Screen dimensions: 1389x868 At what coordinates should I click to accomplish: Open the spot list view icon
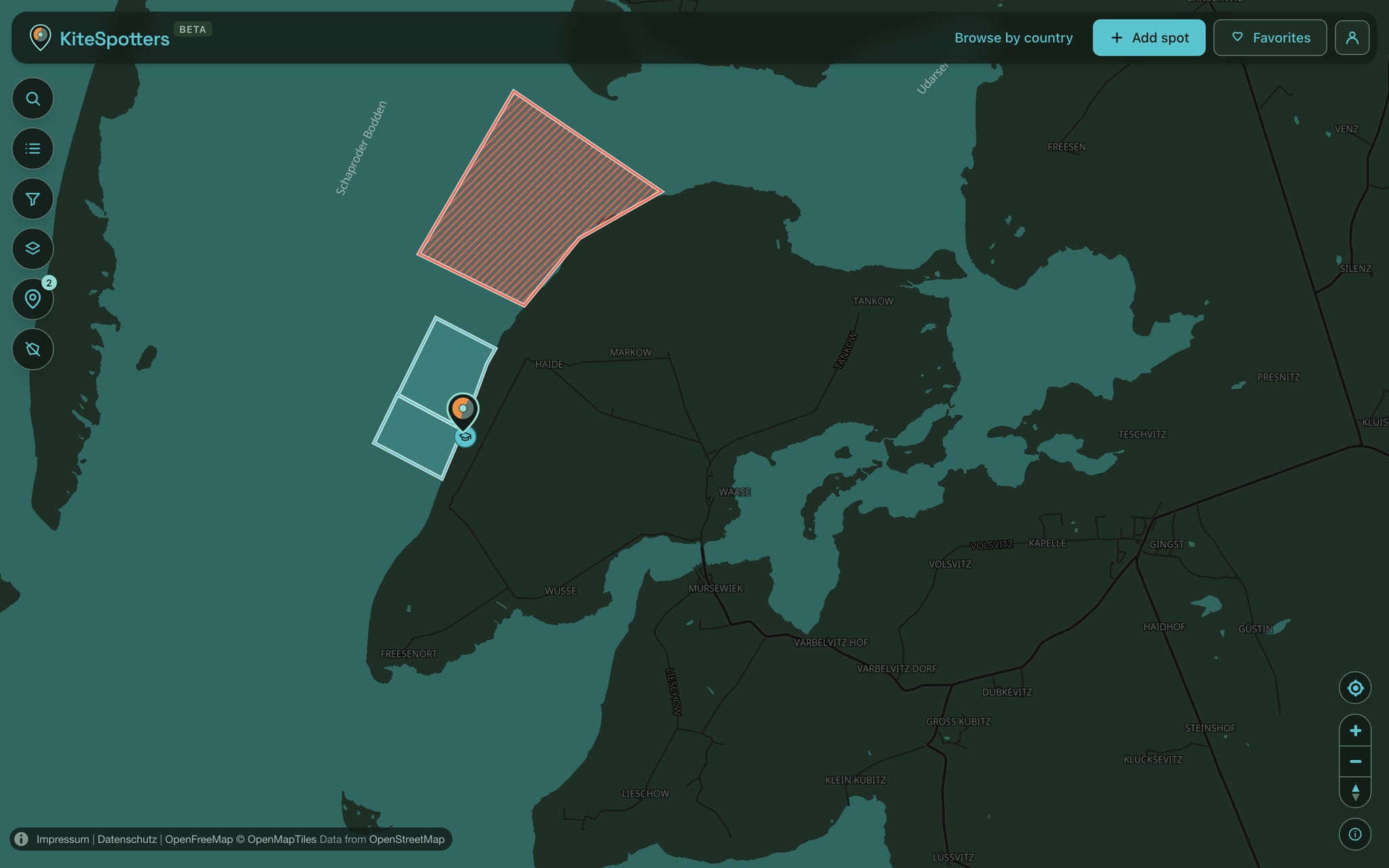(x=33, y=149)
